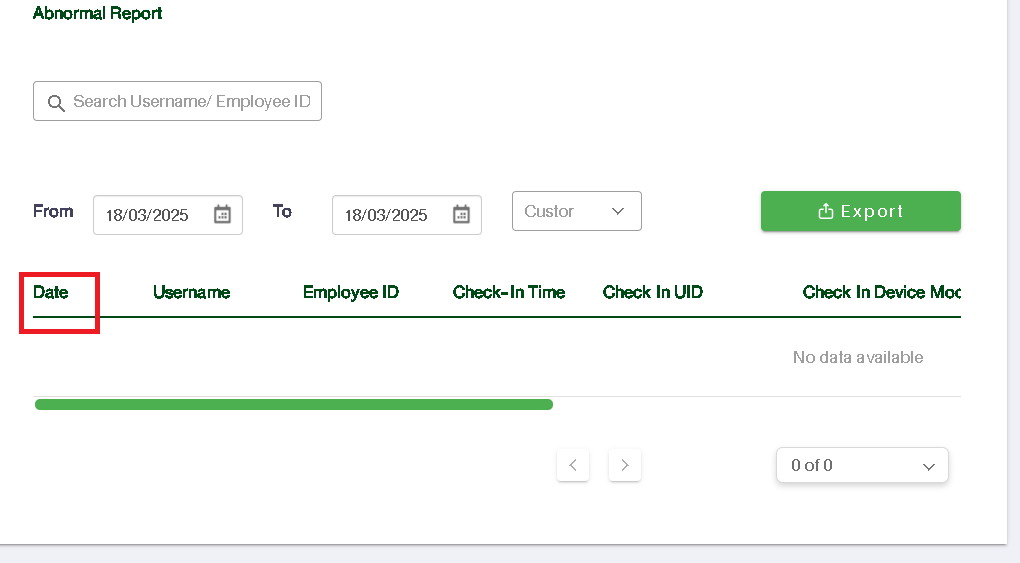Click the chevron arrow in the Custom dropdown
This screenshot has width=1020, height=563.
click(618, 211)
